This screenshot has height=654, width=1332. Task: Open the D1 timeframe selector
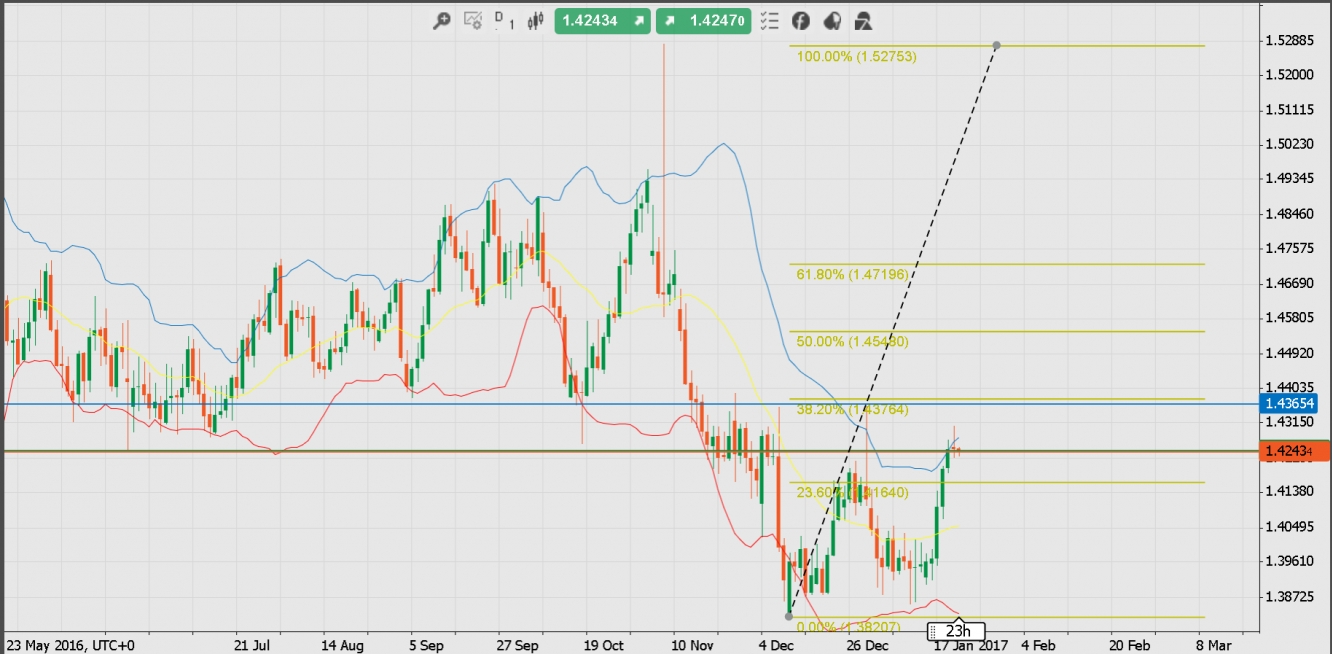coord(505,20)
